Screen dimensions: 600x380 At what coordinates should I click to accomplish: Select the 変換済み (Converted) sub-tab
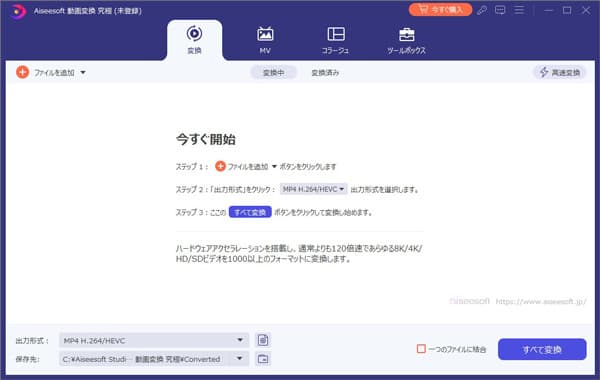tap(325, 72)
